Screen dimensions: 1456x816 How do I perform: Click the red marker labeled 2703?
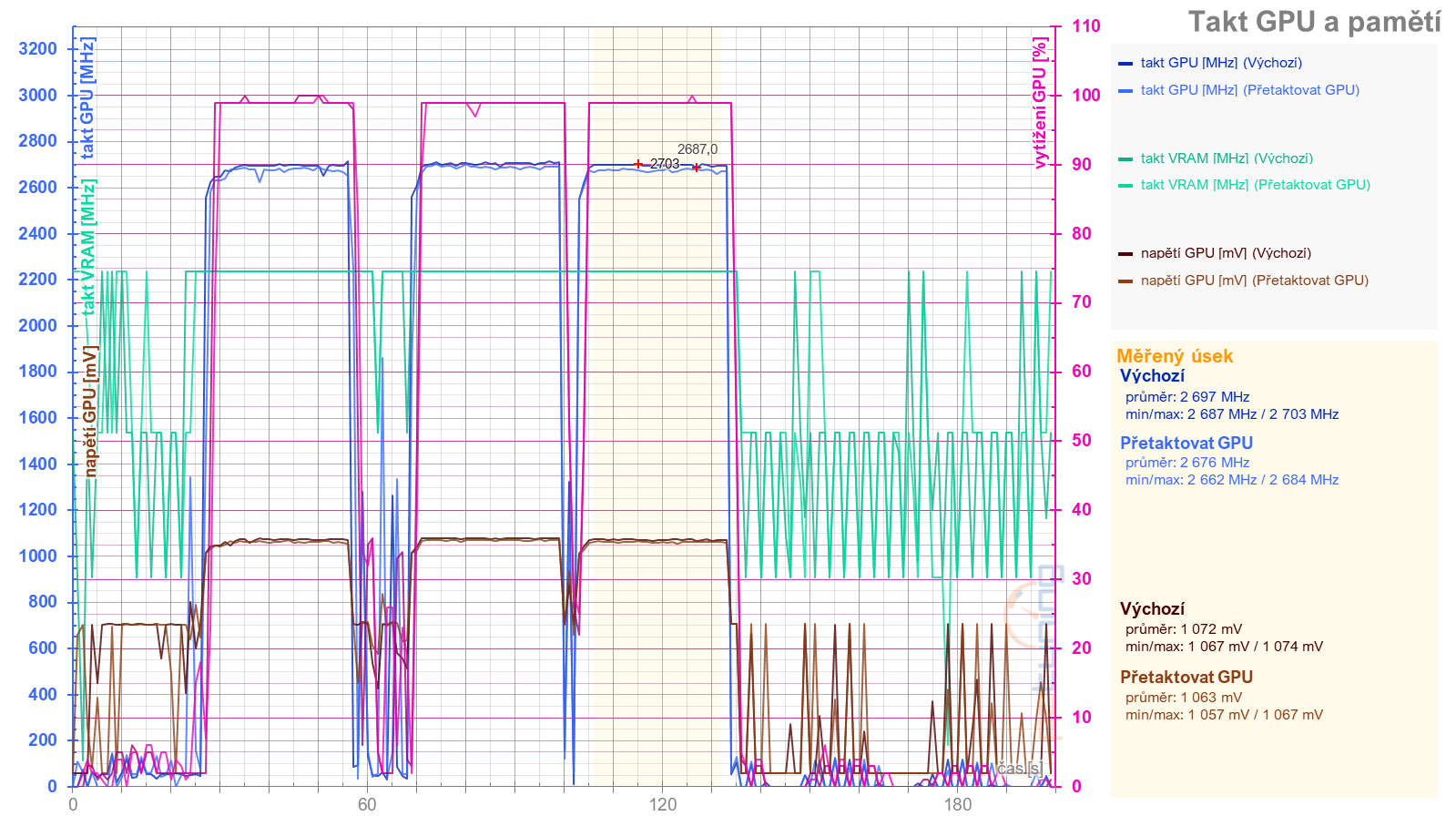[638, 164]
